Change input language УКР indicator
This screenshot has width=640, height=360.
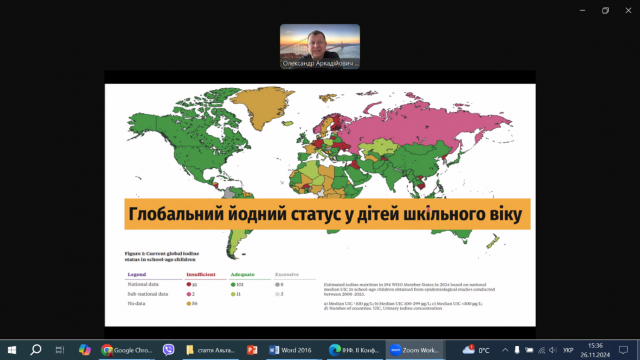coord(568,350)
